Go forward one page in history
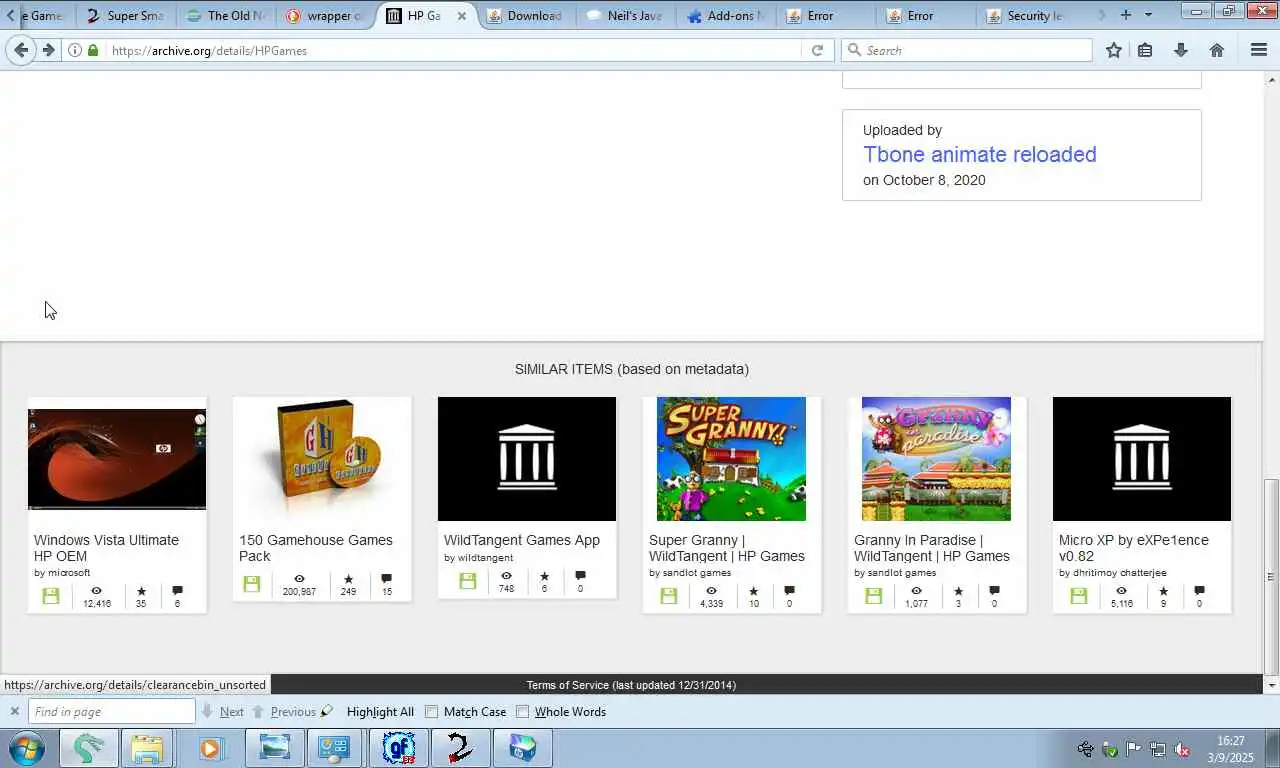 coord(48,50)
